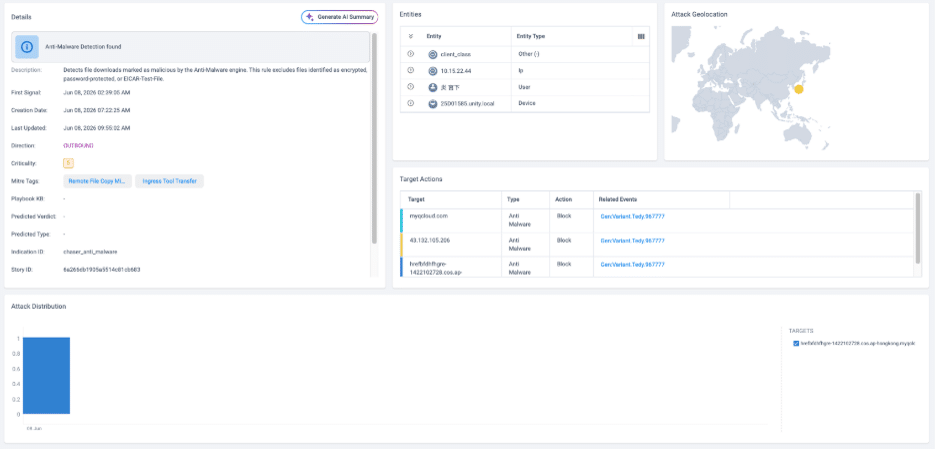Open the Ingress Tool Transfer Mitre tag
The width and height of the screenshot is (936, 450).
pyautogui.click(x=170, y=181)
